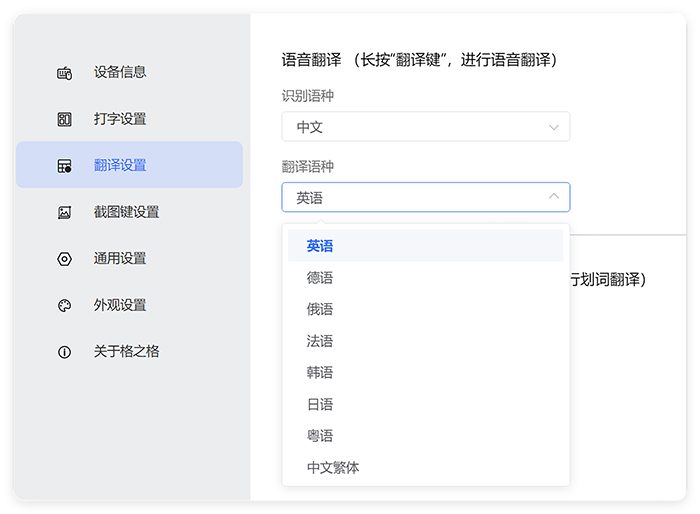700x514 pixels.
Task: Choose 俄语 in the dropdown list
Action: click(320, 310)
